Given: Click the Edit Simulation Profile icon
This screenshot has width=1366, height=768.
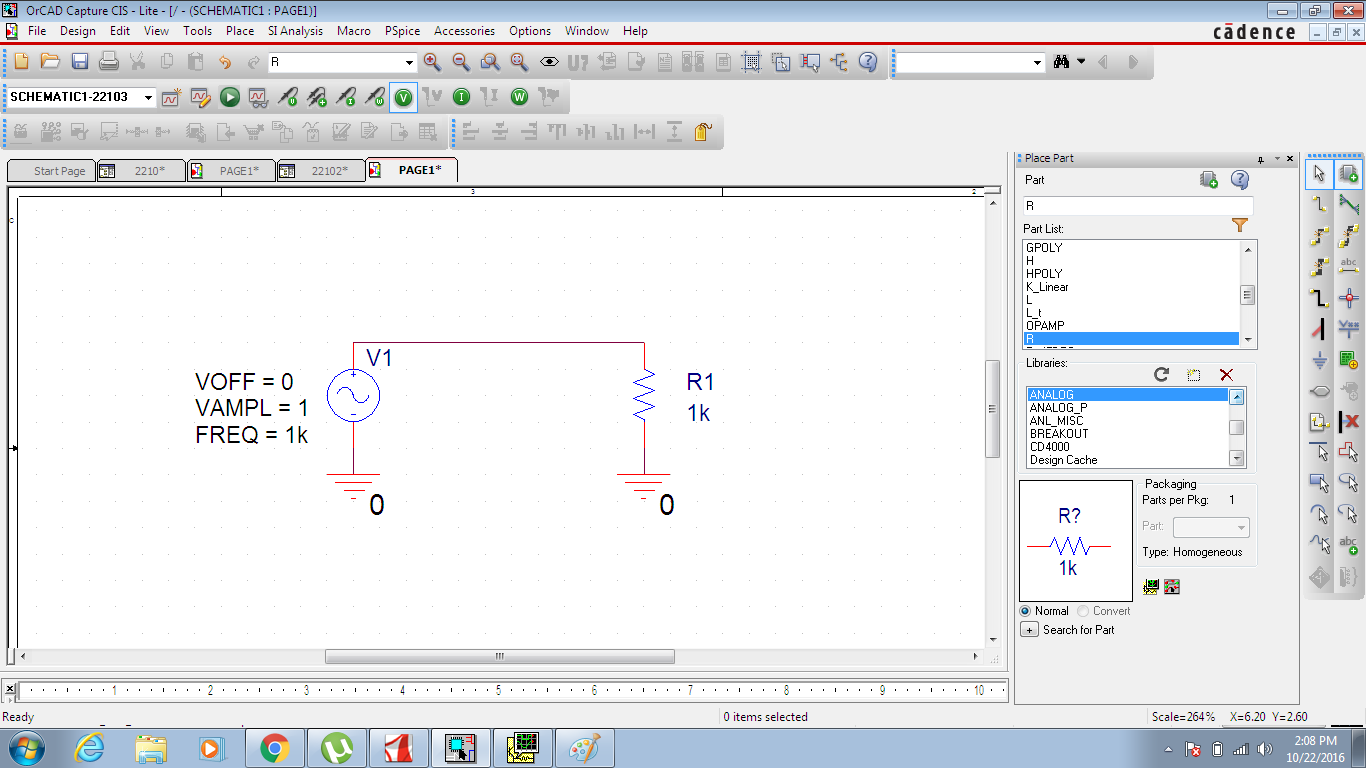Looking at the screenshot, I should coord(200,97).
